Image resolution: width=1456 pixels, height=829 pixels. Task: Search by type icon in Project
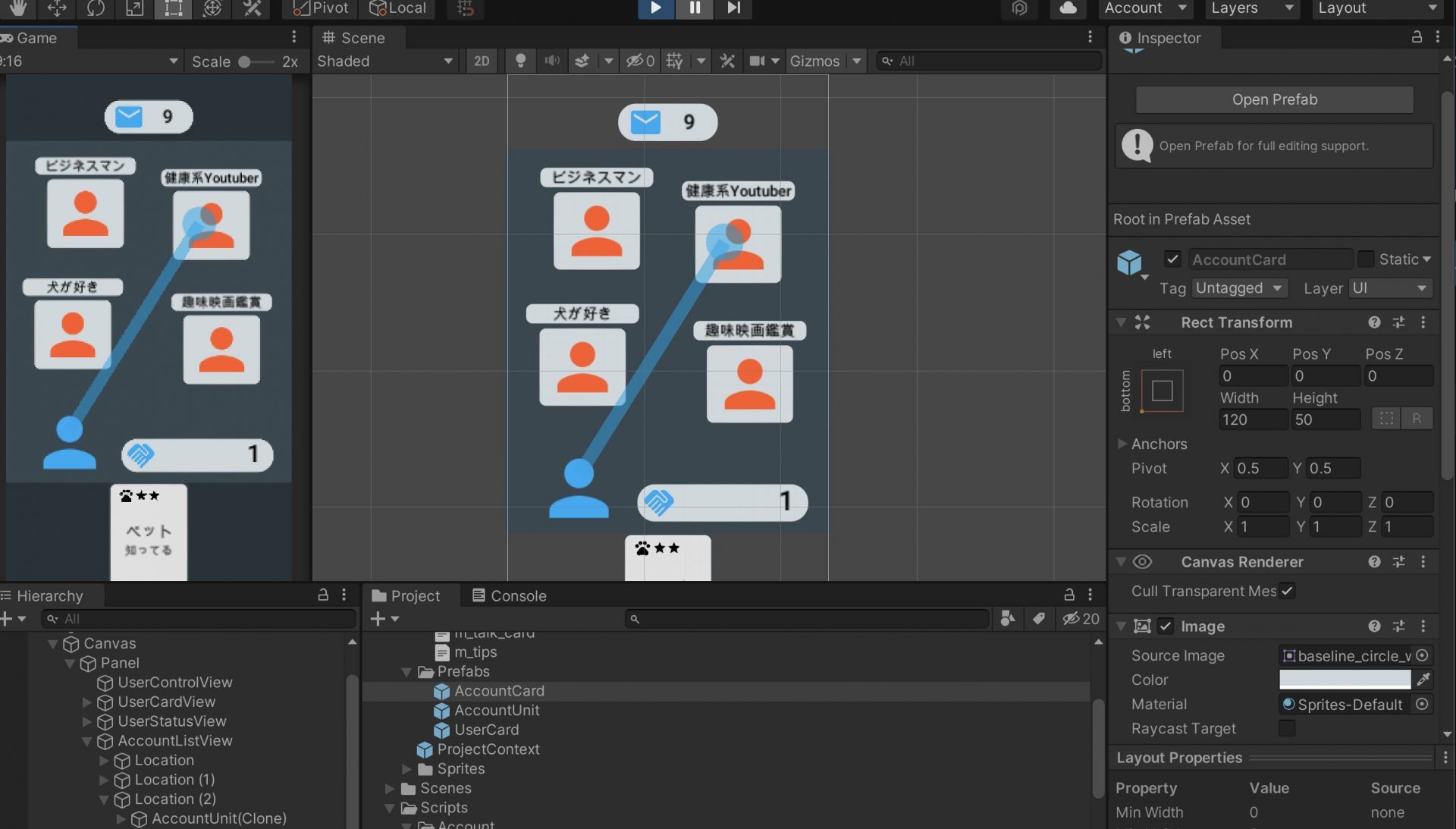point(1008,619)
